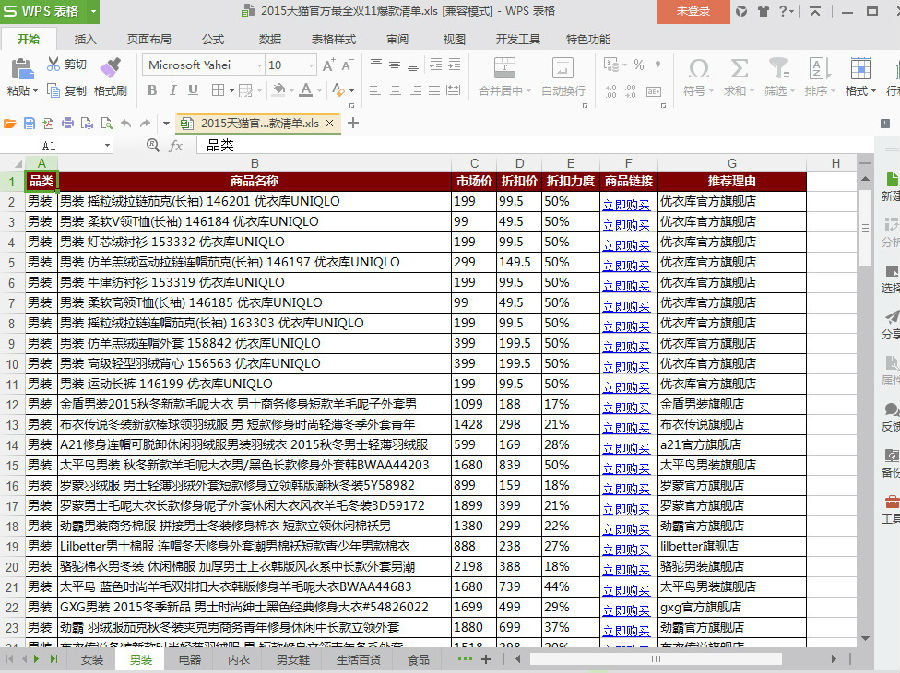Select the 生活百货 sheet tab
Screen dimensions: 900x673
359,660
